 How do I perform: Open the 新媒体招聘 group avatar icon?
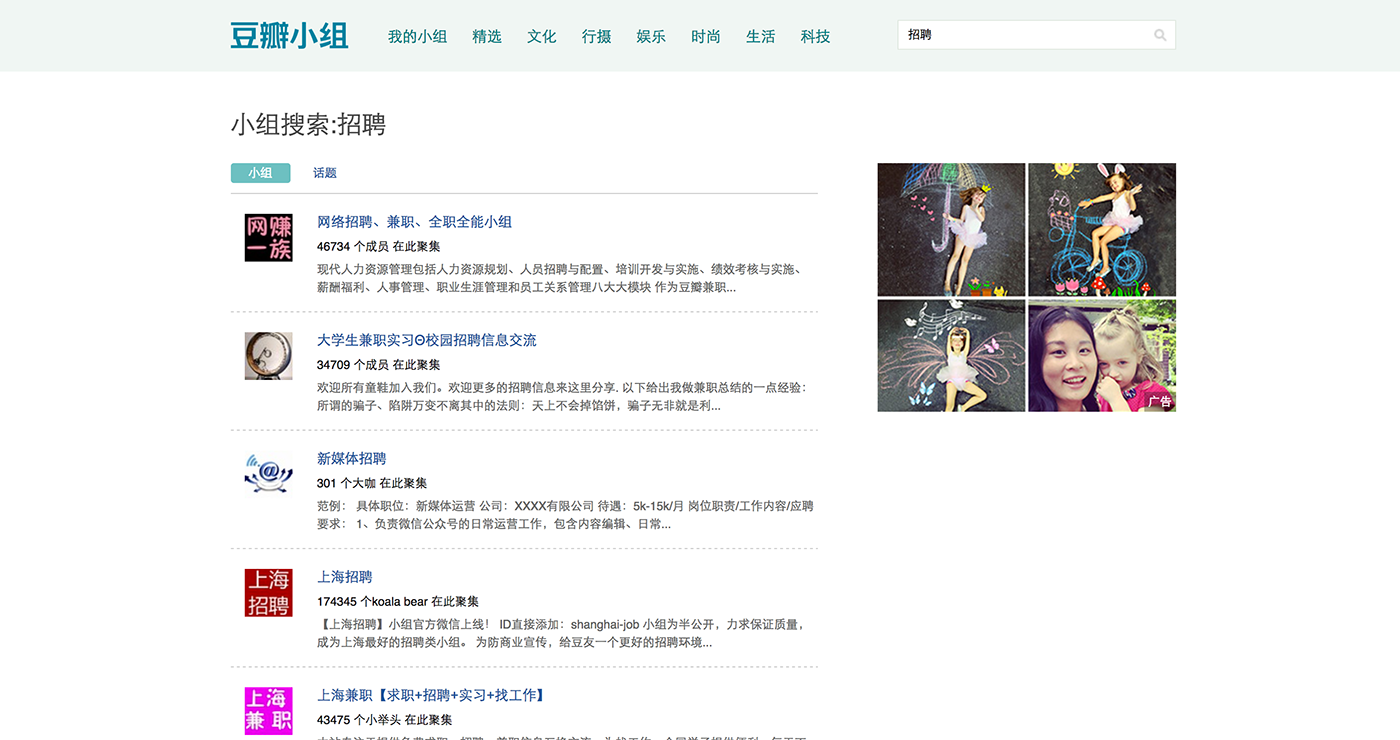[269, 474]
